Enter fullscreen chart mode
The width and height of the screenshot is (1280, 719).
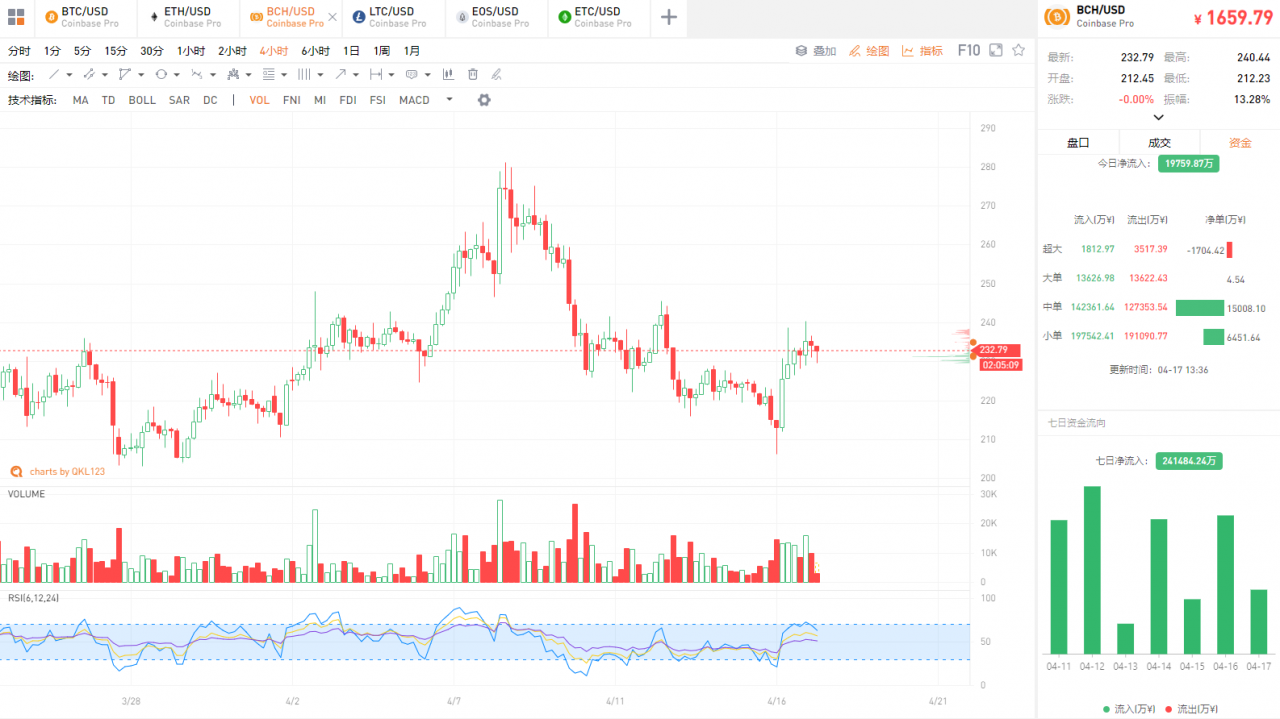995,50
